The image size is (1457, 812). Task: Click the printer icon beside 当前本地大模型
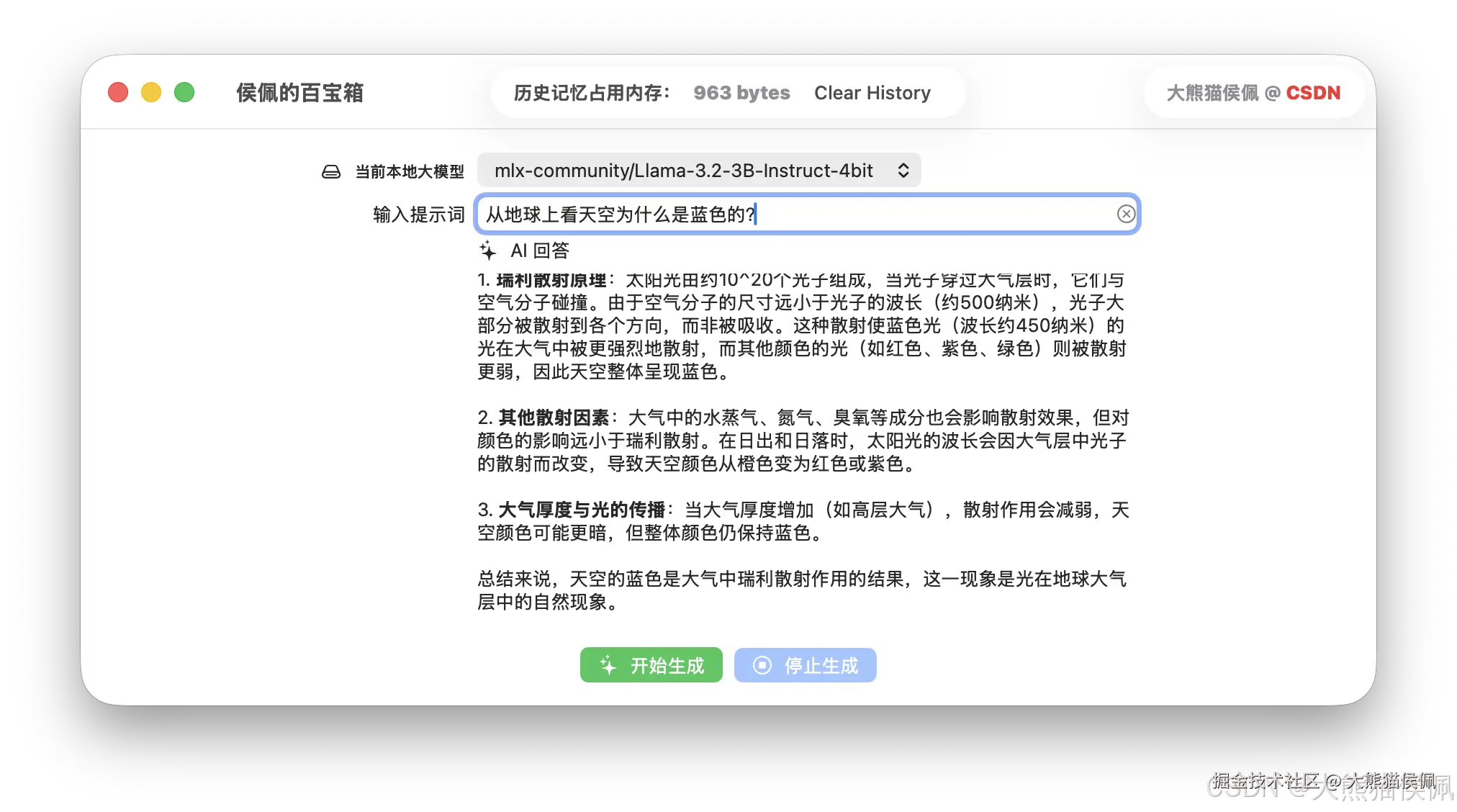tap(331, 171)
